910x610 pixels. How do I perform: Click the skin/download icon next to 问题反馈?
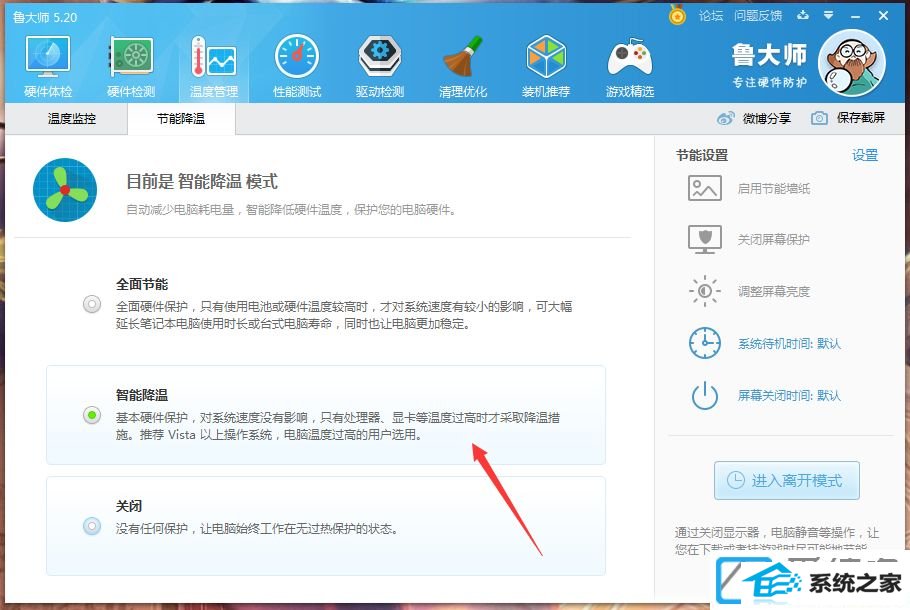point(803,15)
